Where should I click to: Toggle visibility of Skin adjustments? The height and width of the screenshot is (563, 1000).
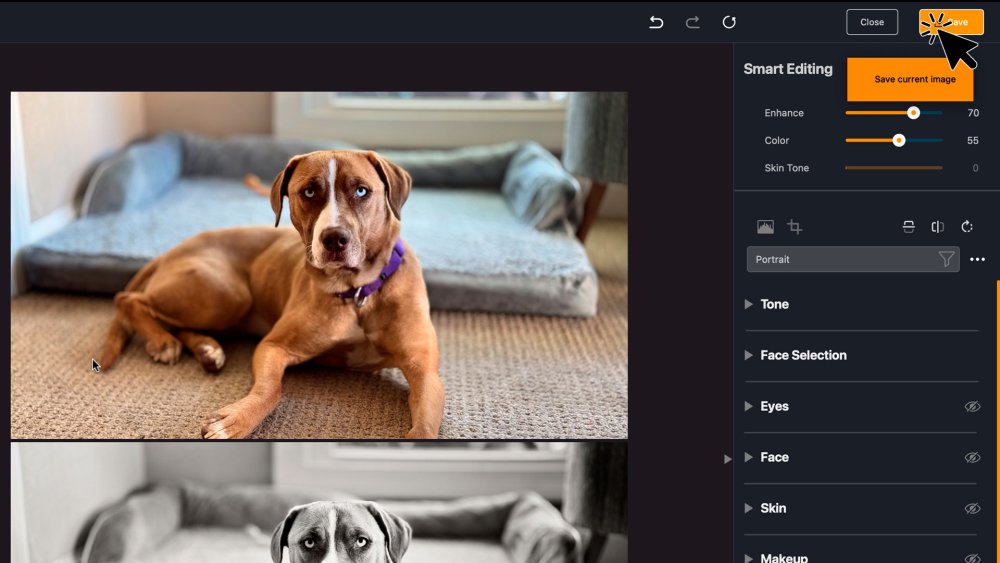pyautogui.click(x=972, y=508)
